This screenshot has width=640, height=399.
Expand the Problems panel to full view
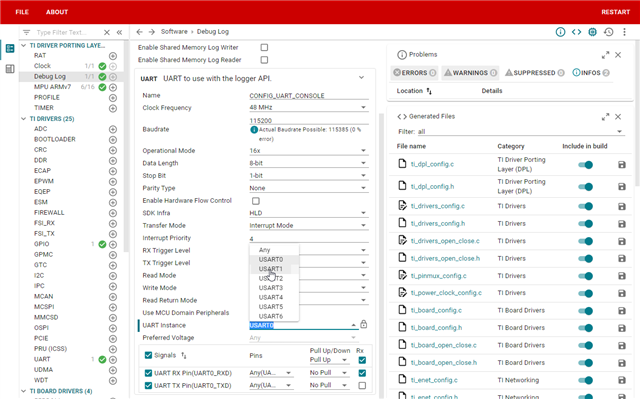[605, 55]
